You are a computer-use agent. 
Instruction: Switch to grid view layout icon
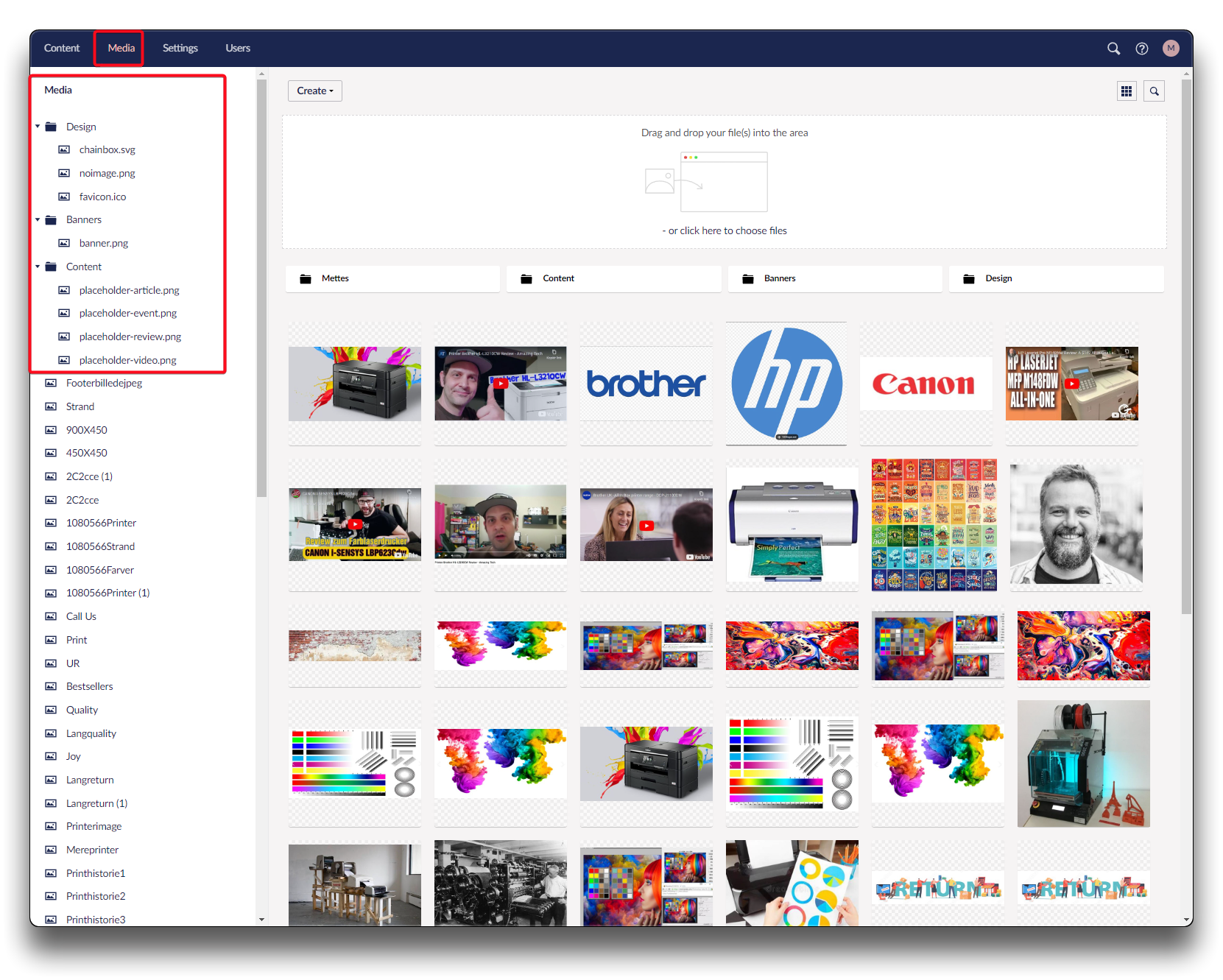1126,91
